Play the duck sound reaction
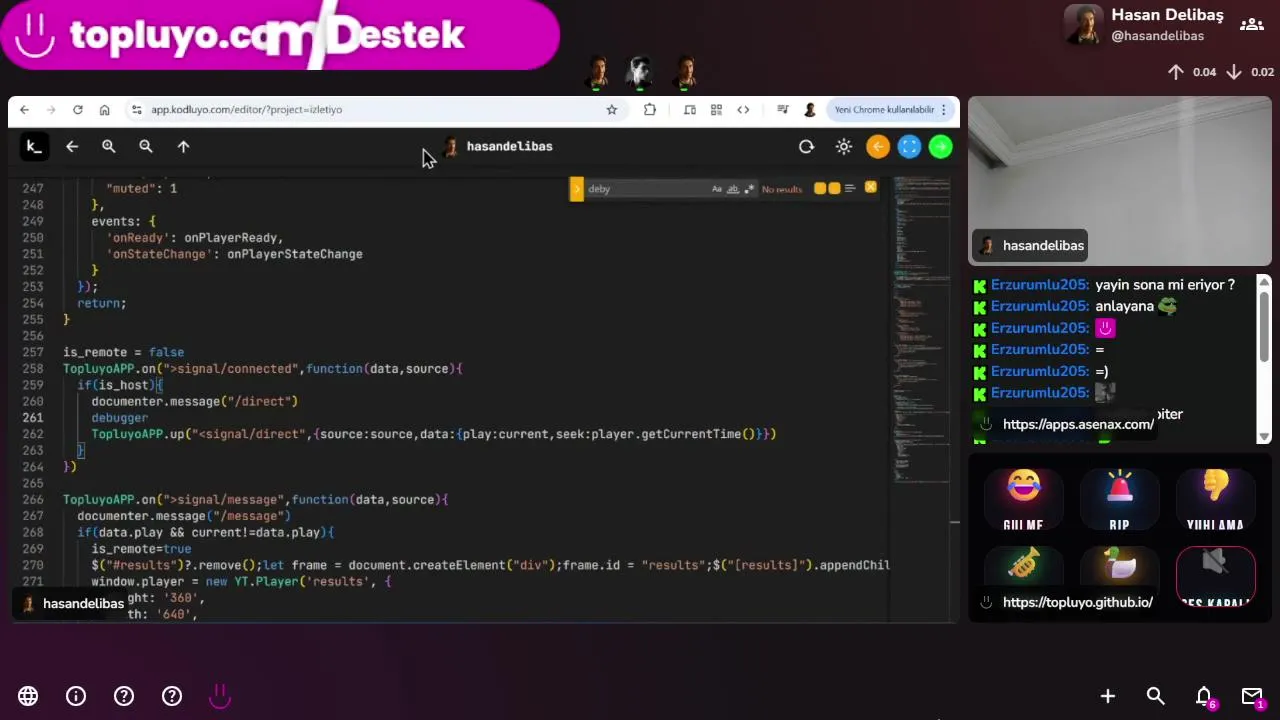 click(x=1119, y=567)
